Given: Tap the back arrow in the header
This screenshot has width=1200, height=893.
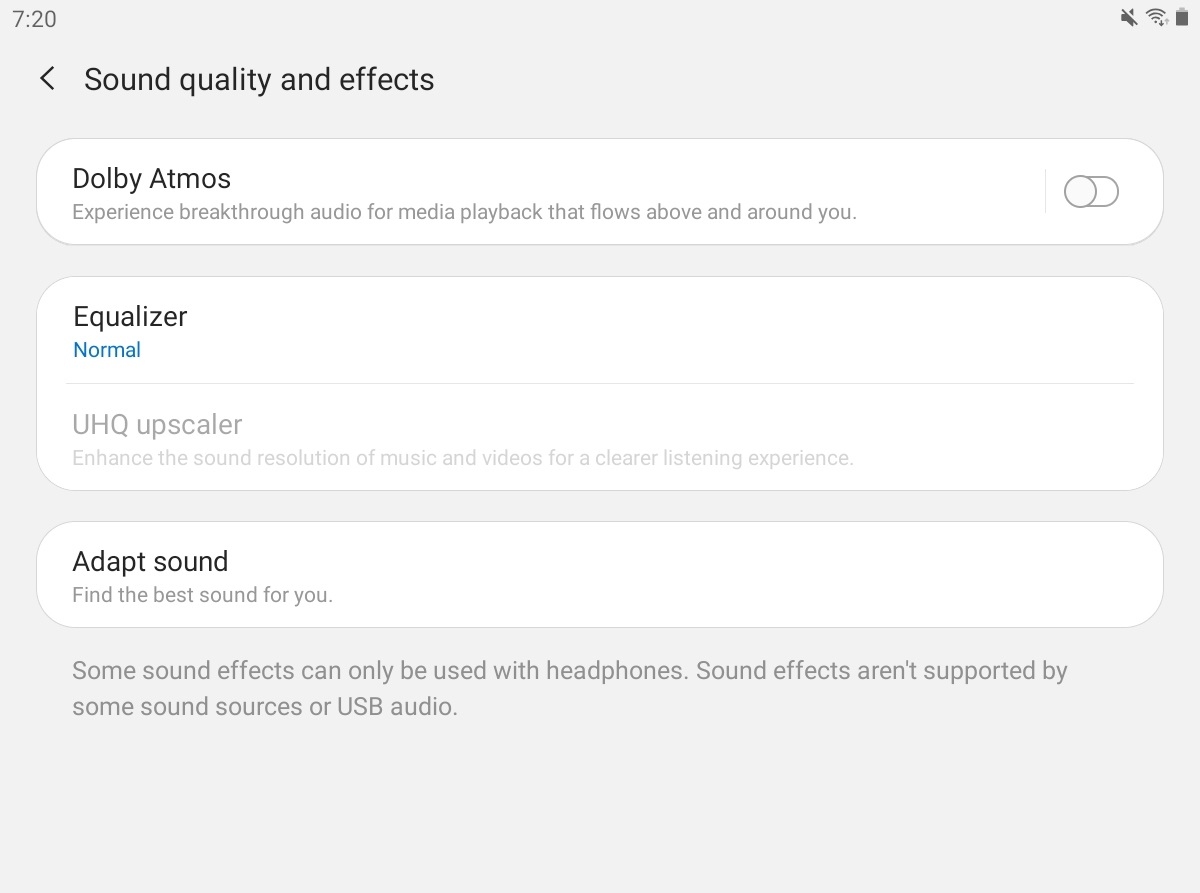Looking at the screenshot, I should [47, 79].
